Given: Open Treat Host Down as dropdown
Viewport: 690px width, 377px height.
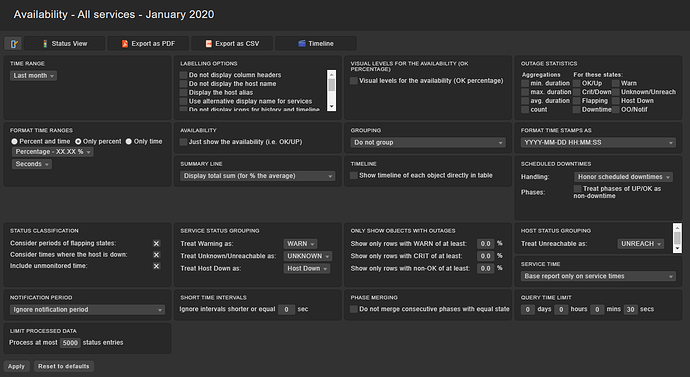Looking at the screenshot, I should pos(307,268).
